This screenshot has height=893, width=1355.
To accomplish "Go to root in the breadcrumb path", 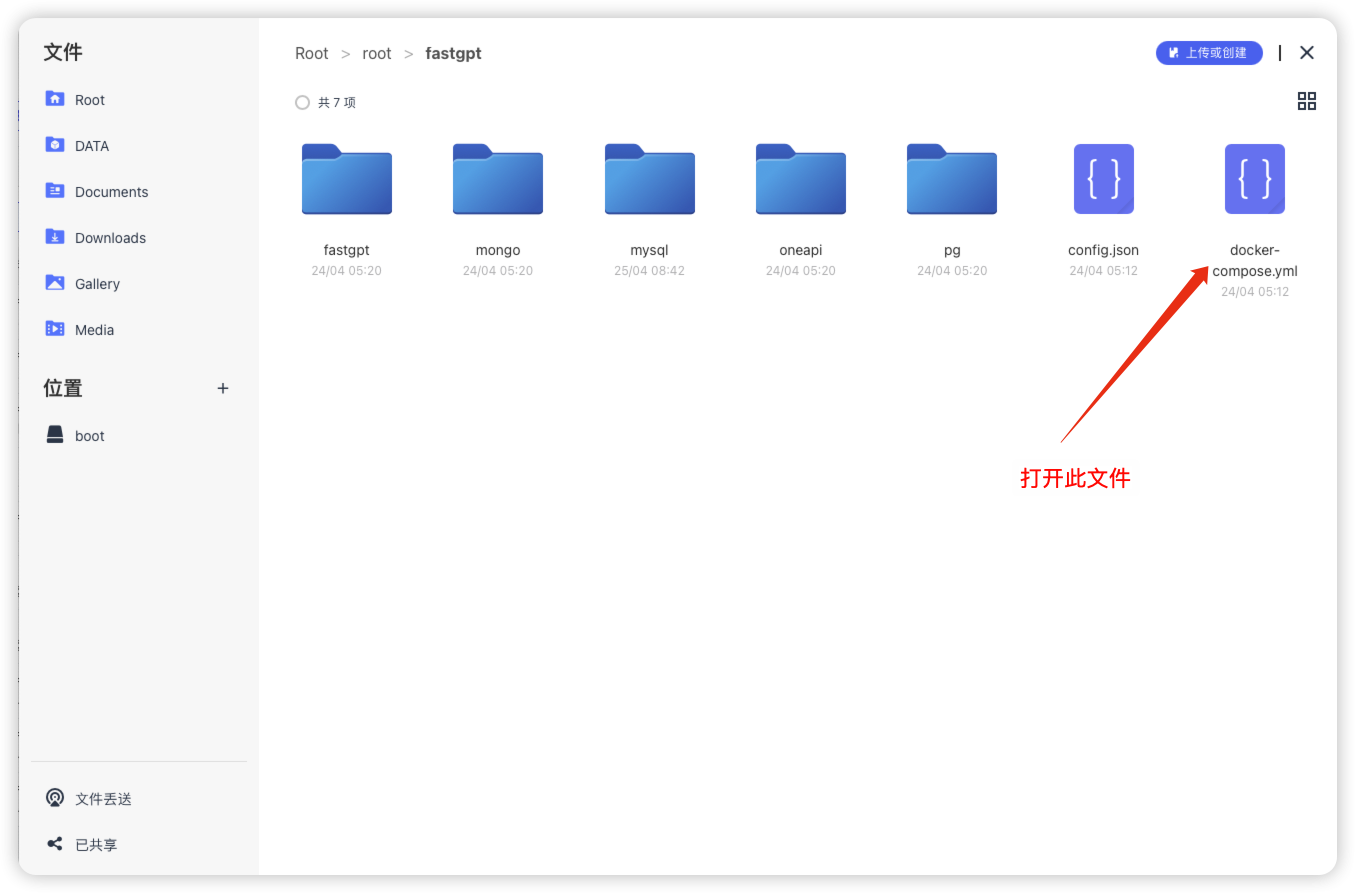I will (377, 53).
